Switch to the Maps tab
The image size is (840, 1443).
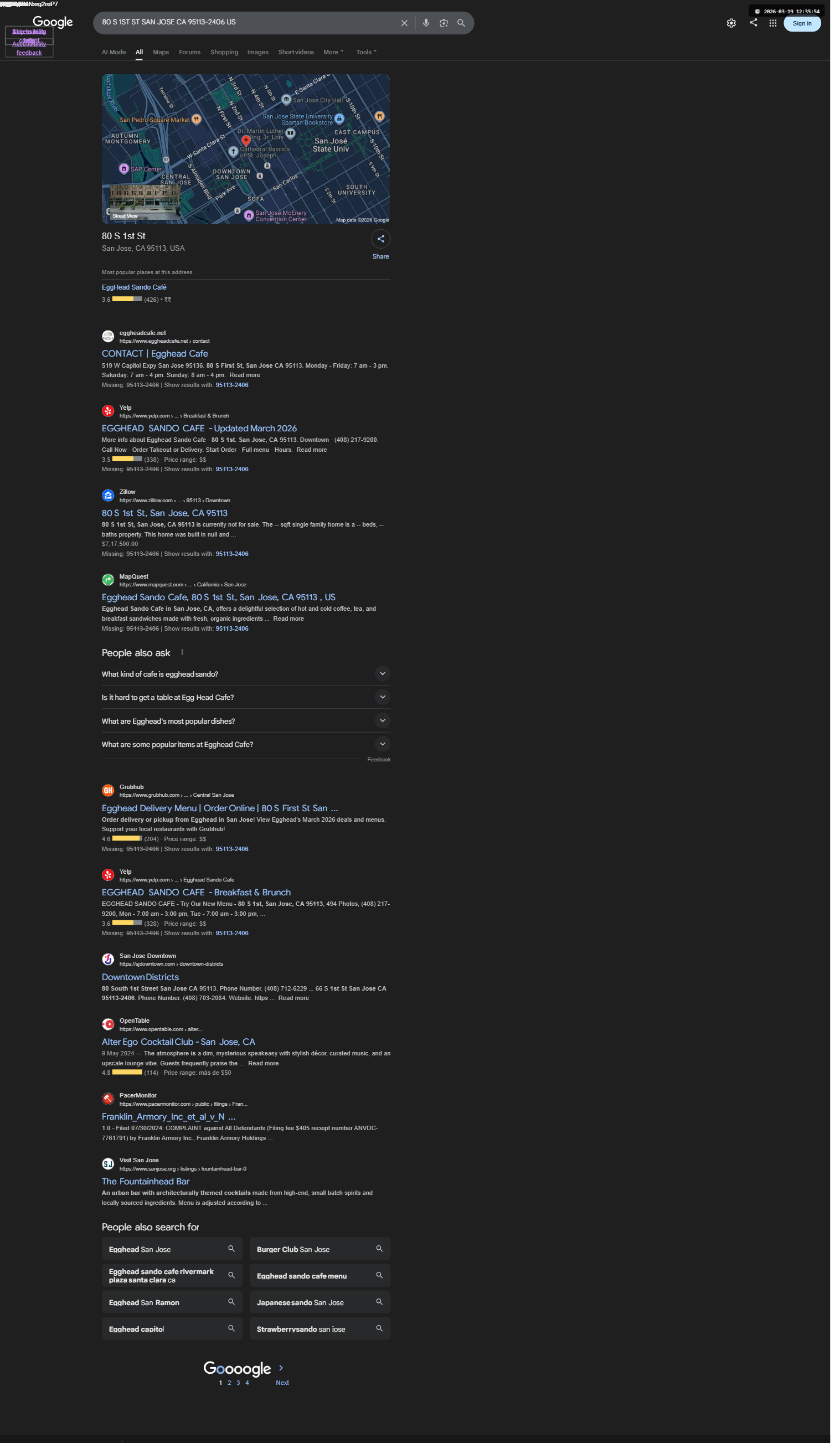[x=161, y=52]
